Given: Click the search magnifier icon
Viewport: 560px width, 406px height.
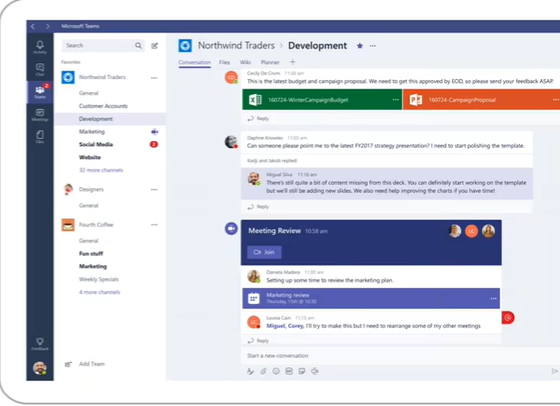Looking at the screenshot, I should (138, 45).
